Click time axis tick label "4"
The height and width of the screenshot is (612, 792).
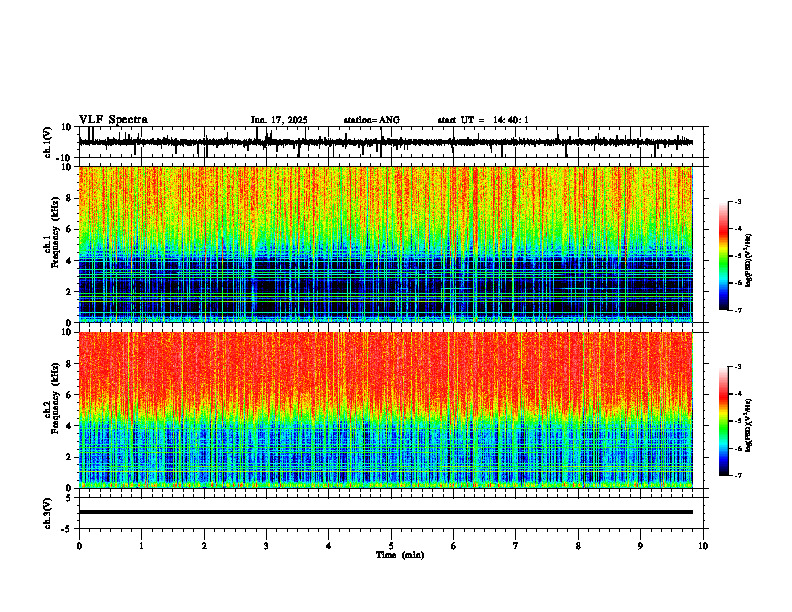coord(329,546)
